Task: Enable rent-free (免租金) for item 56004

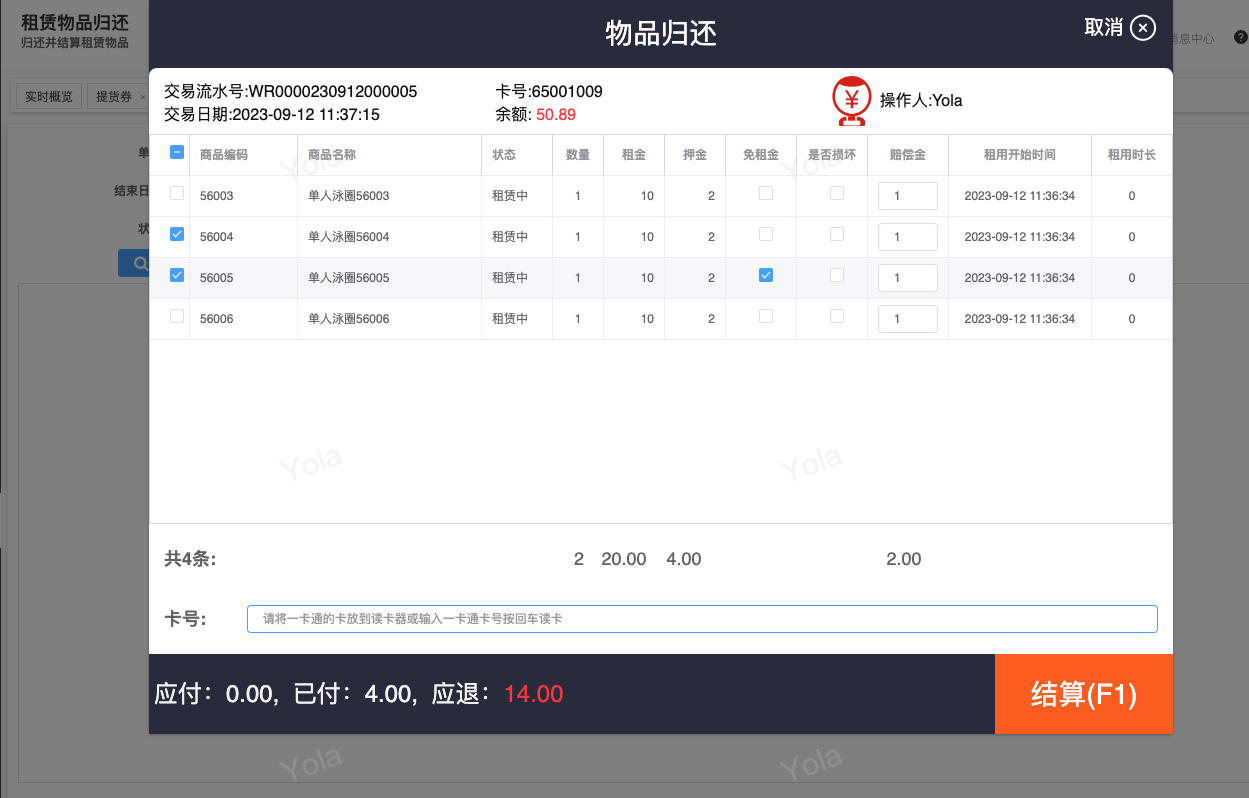Action: click(766, 234)
